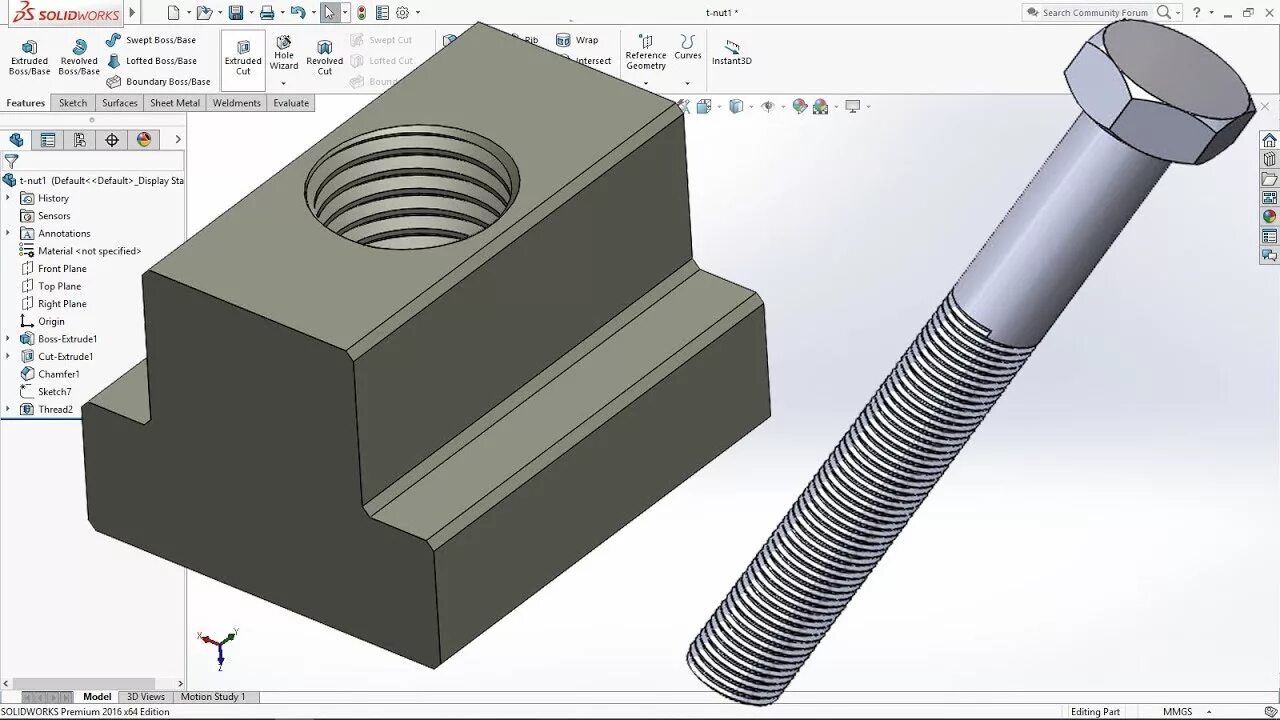Screen dimensions: 1280x720
Task: Open the Weldments tab
Action: click(236, 103)
